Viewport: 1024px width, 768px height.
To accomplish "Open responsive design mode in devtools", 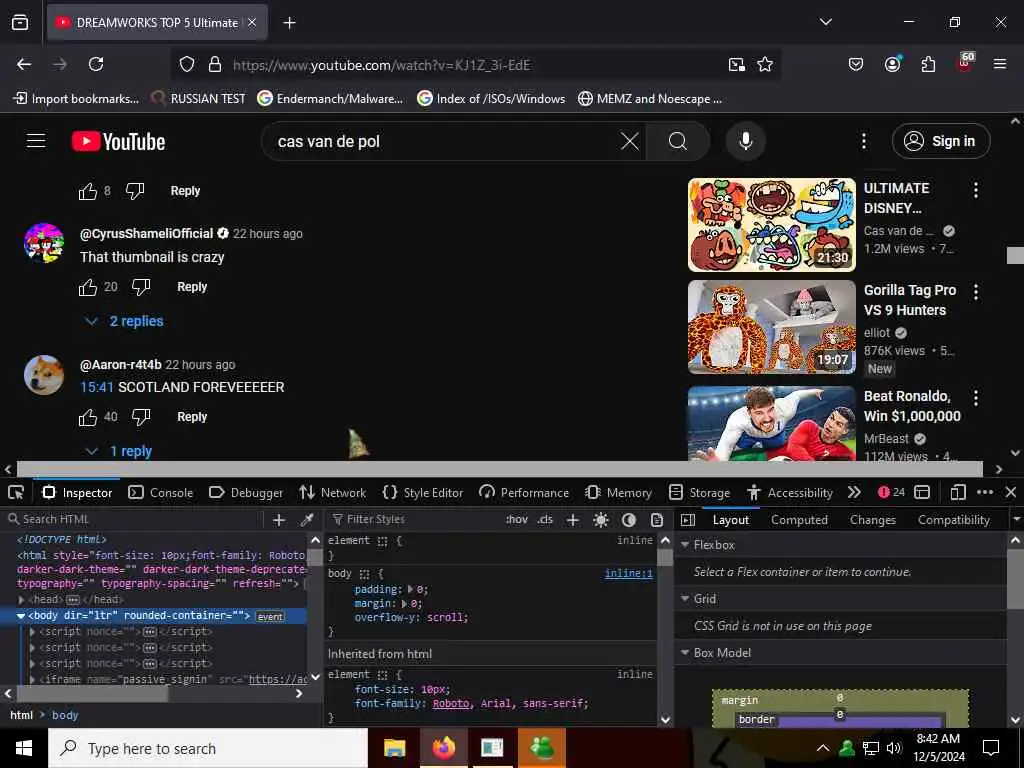I will [957, 492].
